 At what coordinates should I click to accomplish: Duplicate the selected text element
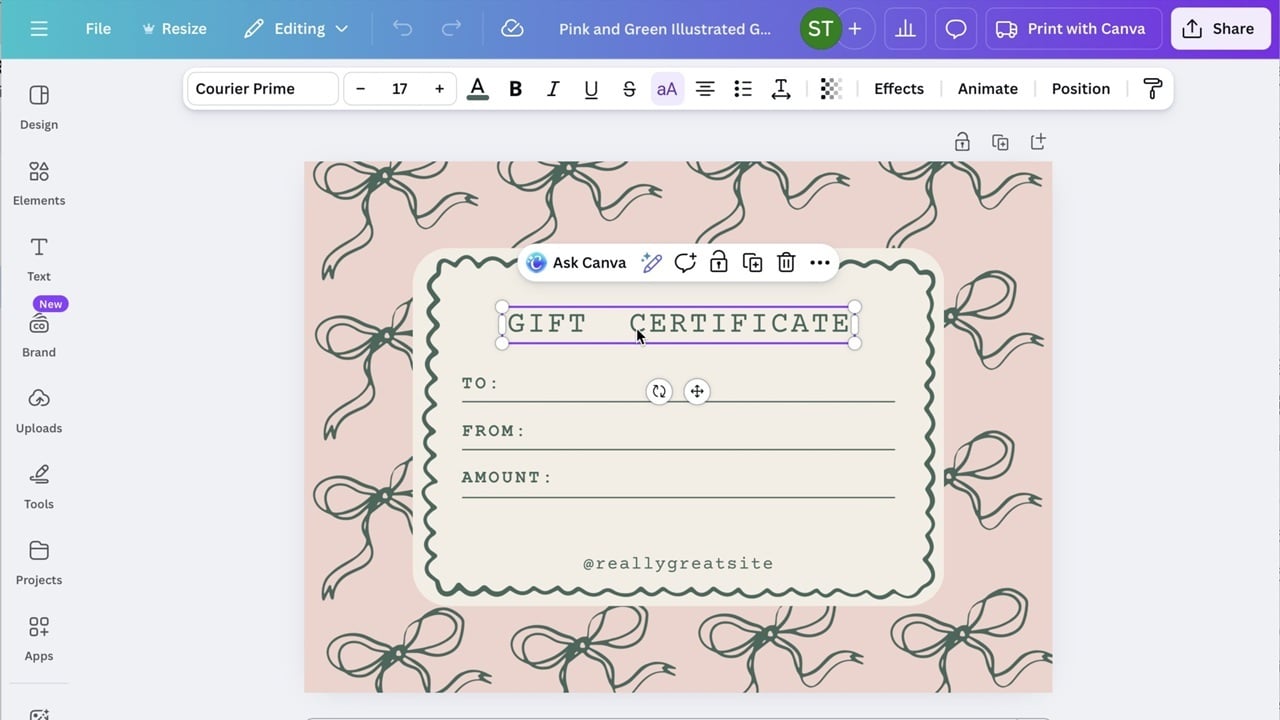pos(752,263)
